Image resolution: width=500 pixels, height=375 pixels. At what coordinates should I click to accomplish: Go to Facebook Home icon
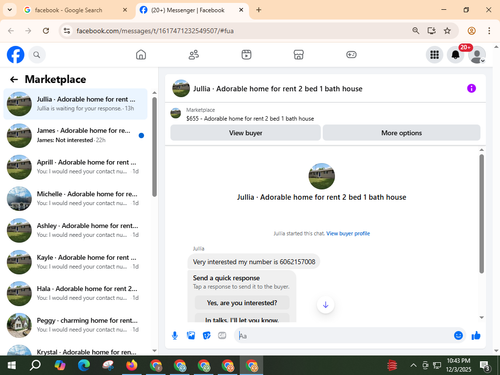(141, 55)
